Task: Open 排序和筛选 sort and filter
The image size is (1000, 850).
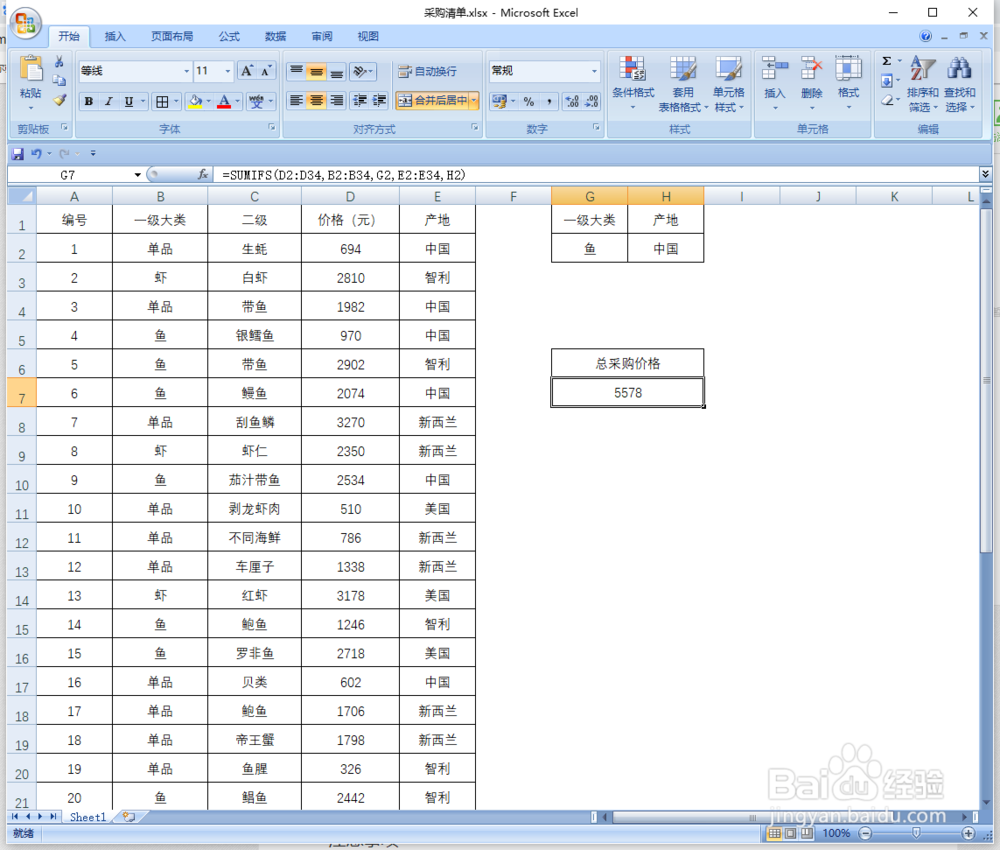Action: (x=922, y=83)
